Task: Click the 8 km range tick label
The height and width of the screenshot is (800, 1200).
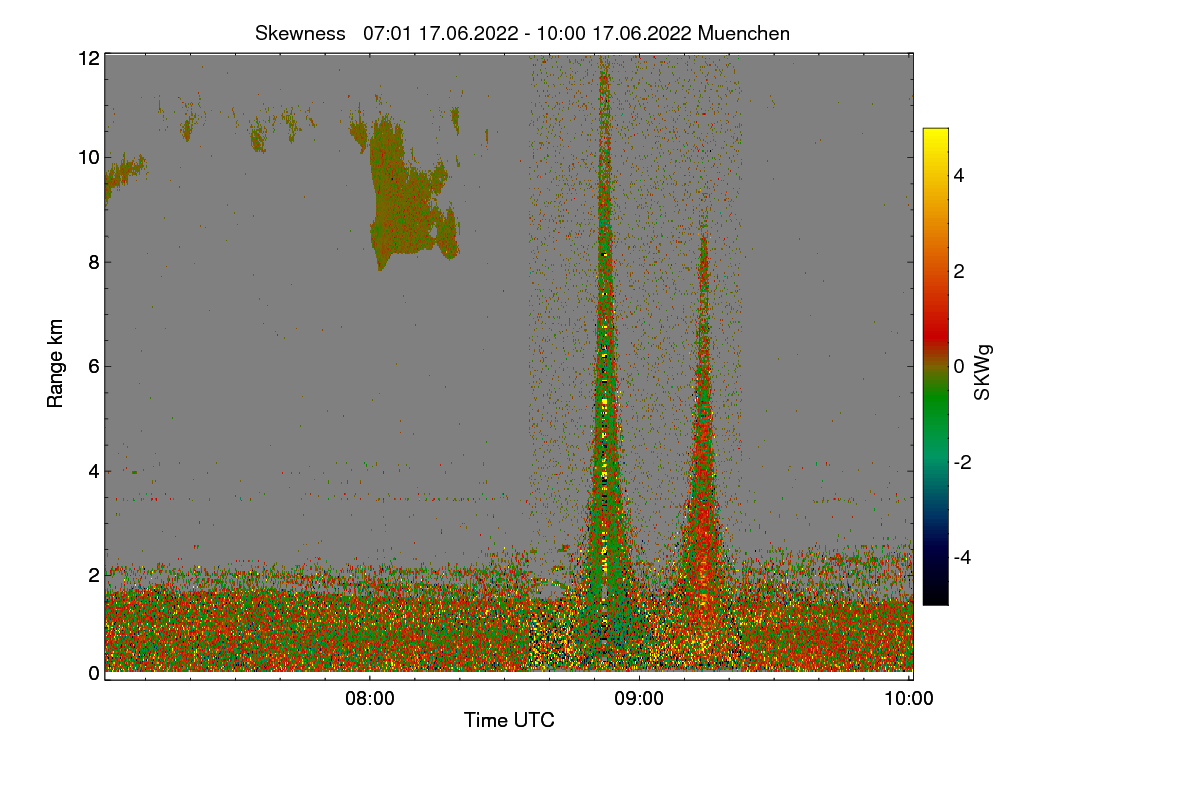Action: point(95,262)
